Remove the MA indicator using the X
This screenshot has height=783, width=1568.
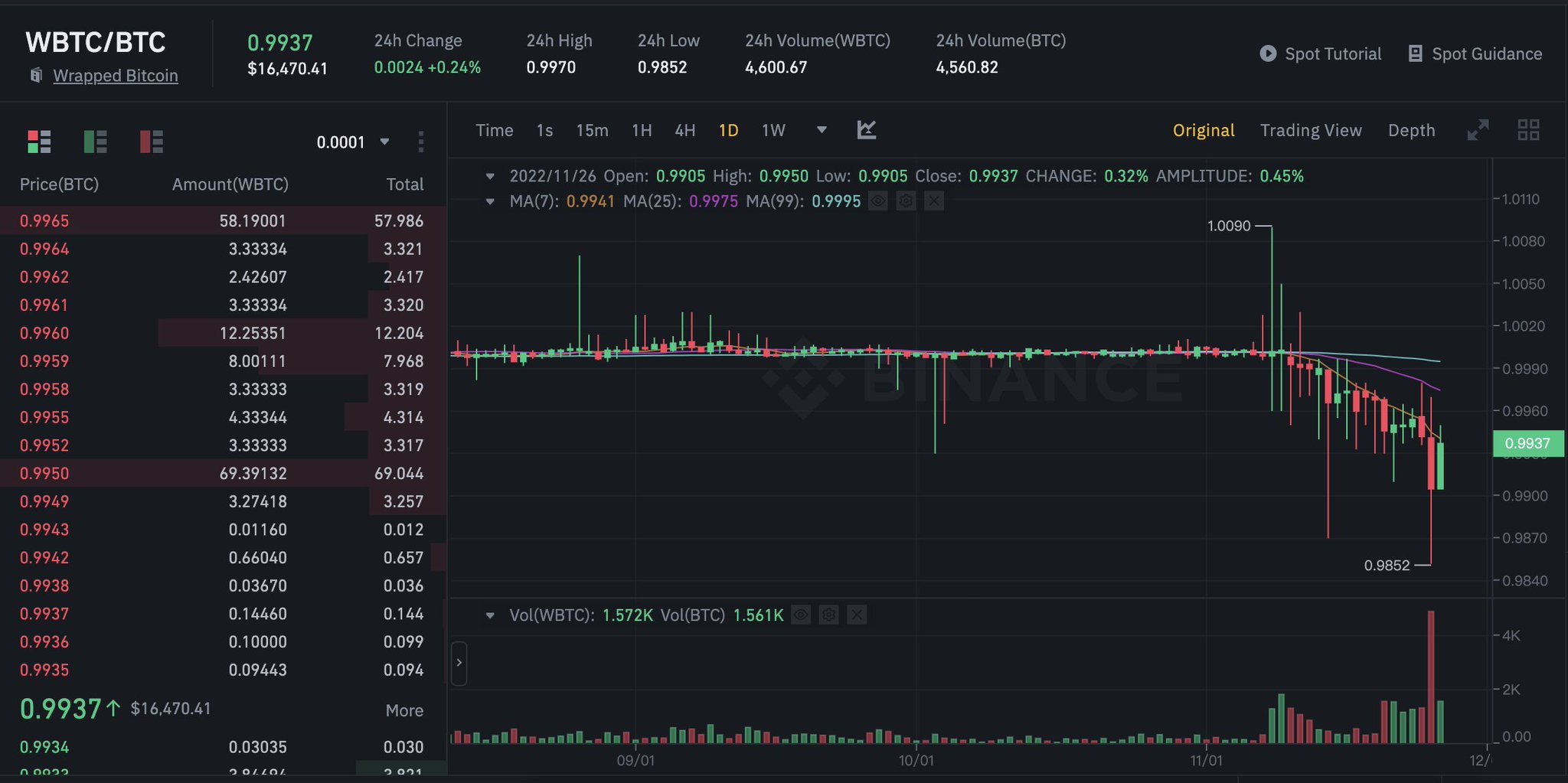[933, 201]
